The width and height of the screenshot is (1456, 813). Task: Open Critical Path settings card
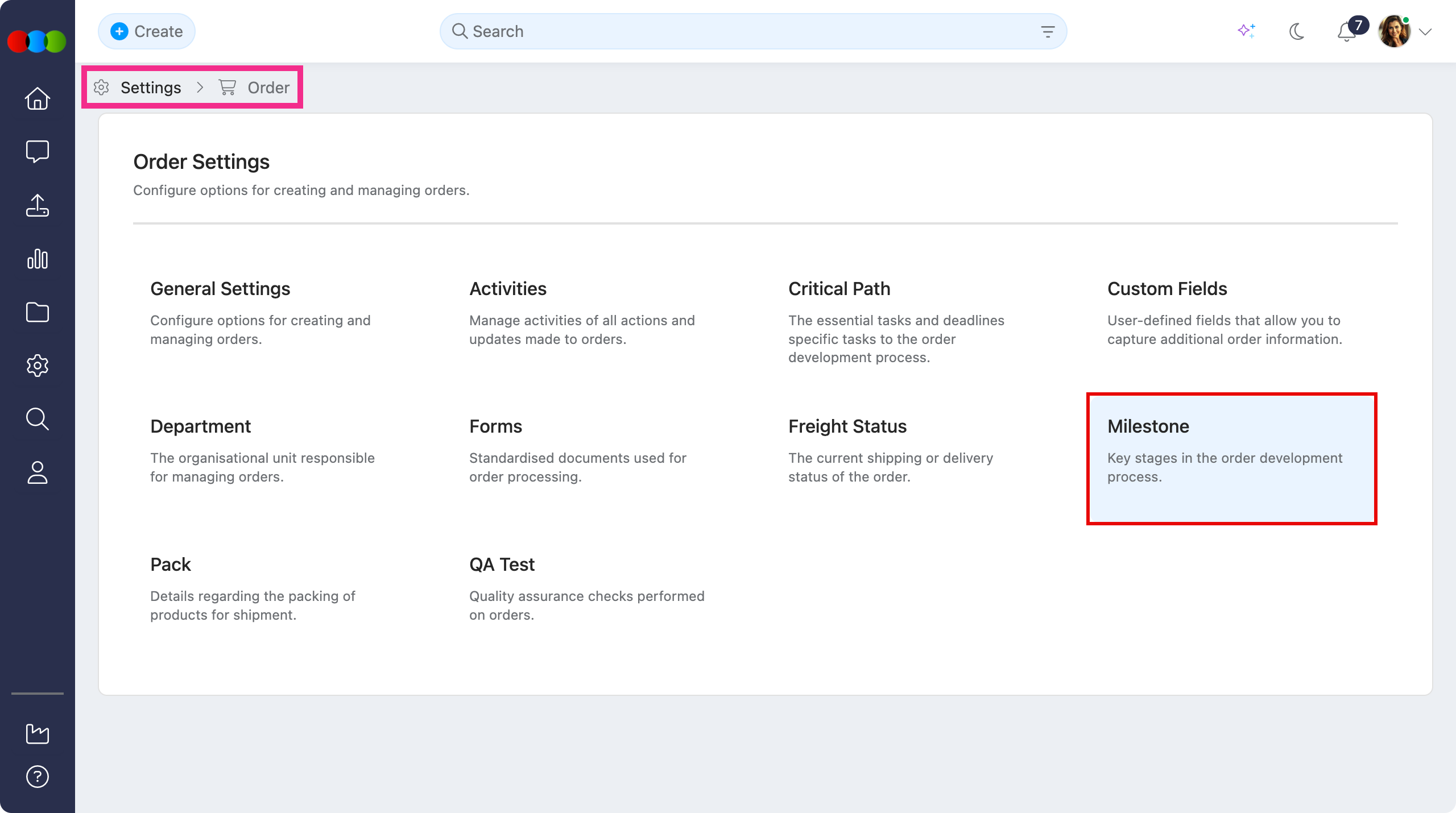point(912,321)
